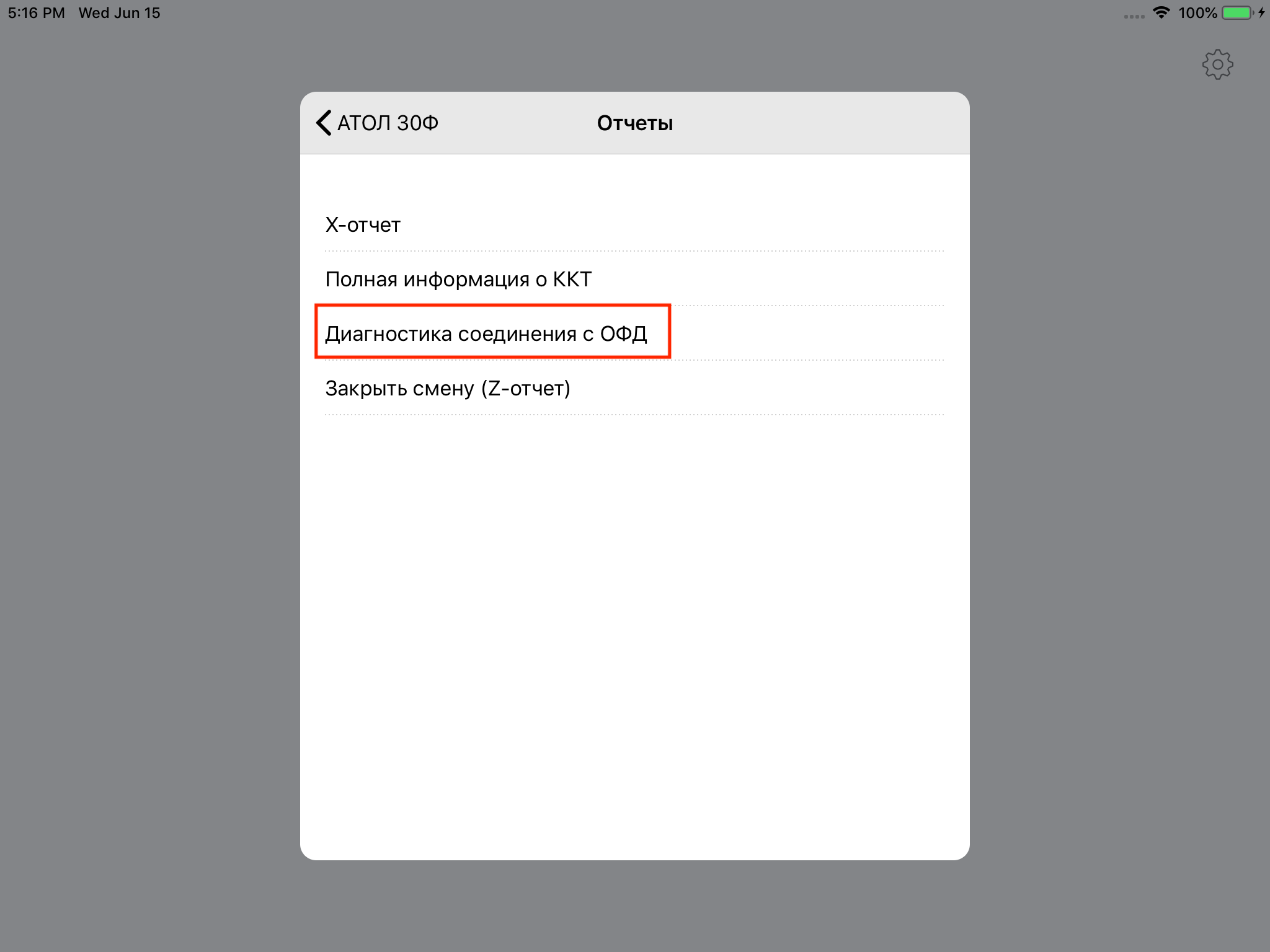The height and width of the screenshot is (952, 1270).
Task: Open Полная информация о ККТ
Action: click(x=634, y=279)
